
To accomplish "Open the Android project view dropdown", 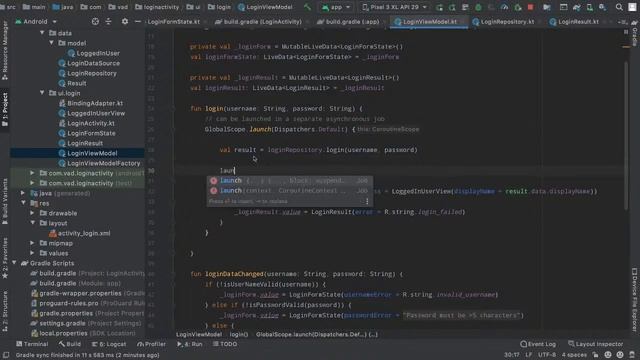I will 36,22.
